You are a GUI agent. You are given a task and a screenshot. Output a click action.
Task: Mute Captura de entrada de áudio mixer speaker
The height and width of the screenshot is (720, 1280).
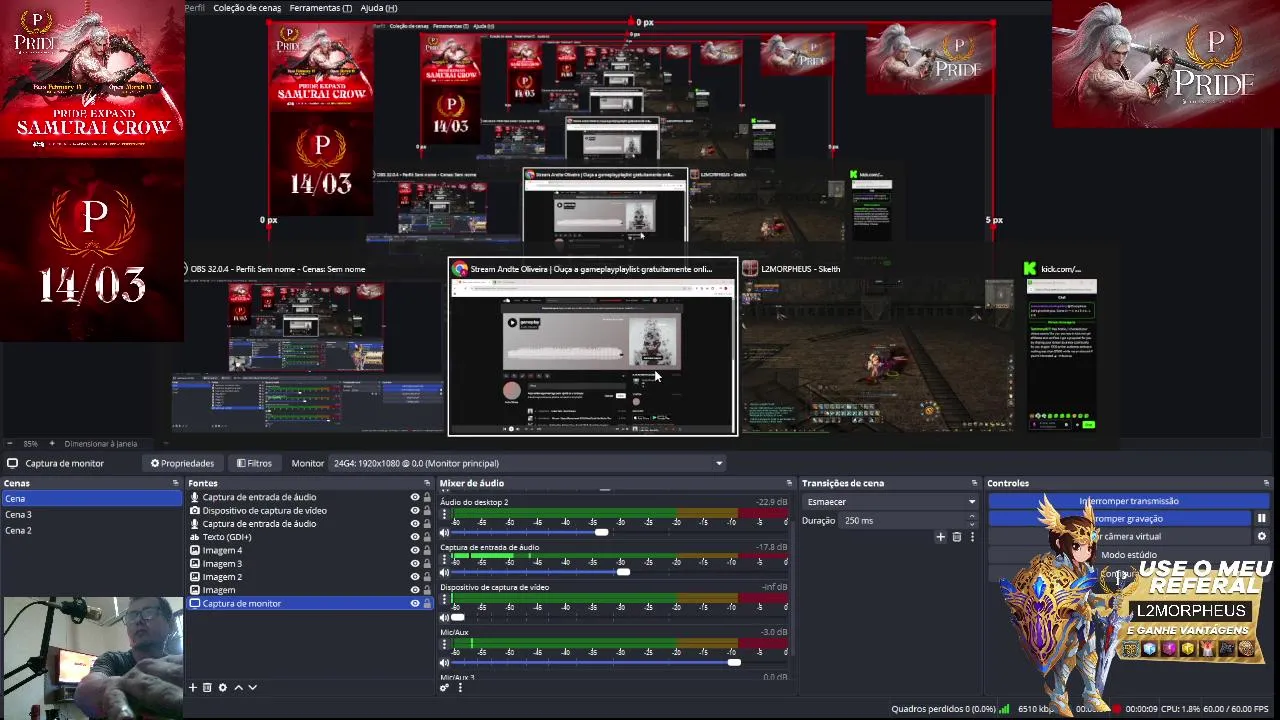coord(444,573)
